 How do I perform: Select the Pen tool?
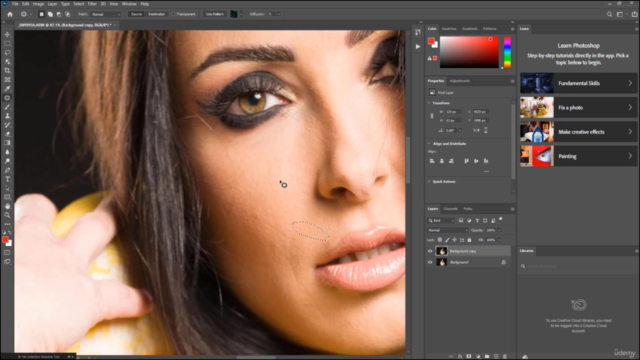[x=7, y=170]
